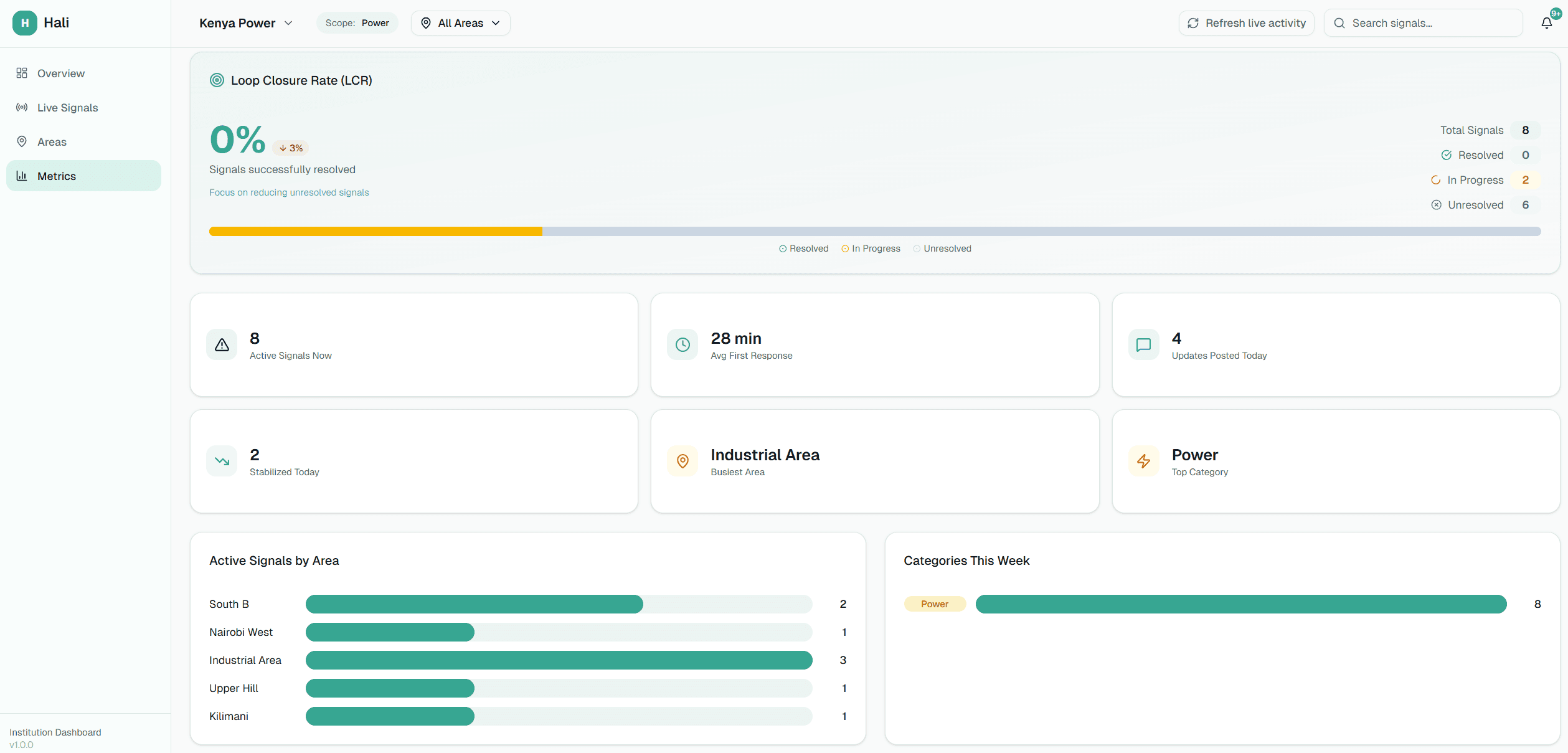Image resolution: width=1568 pixels, height=753 pixels.
Task: Click the Upper Hill bar
Action: pyautogui.click(x=390, y=688)
